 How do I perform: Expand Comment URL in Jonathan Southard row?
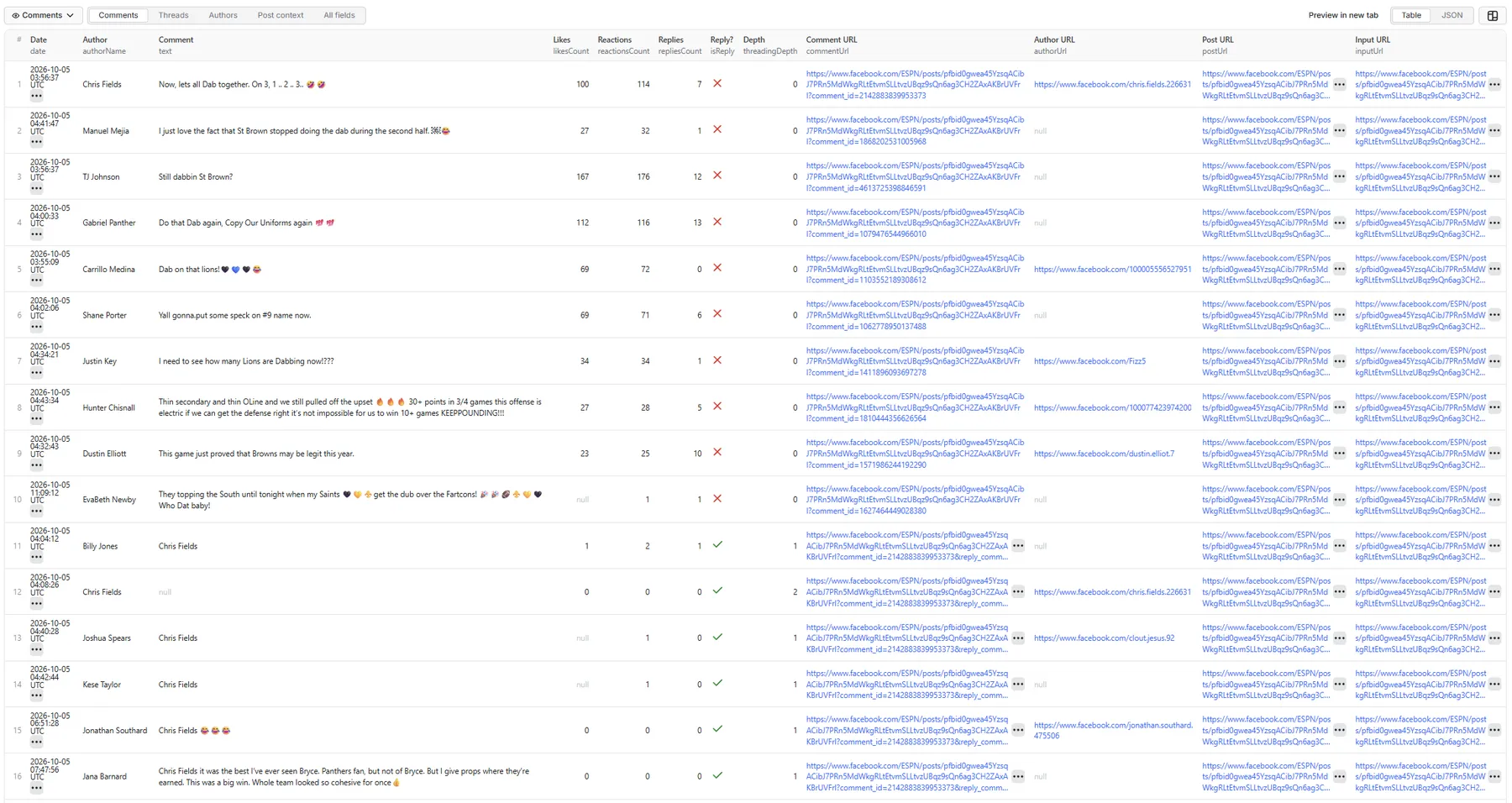coord(1017,730)
